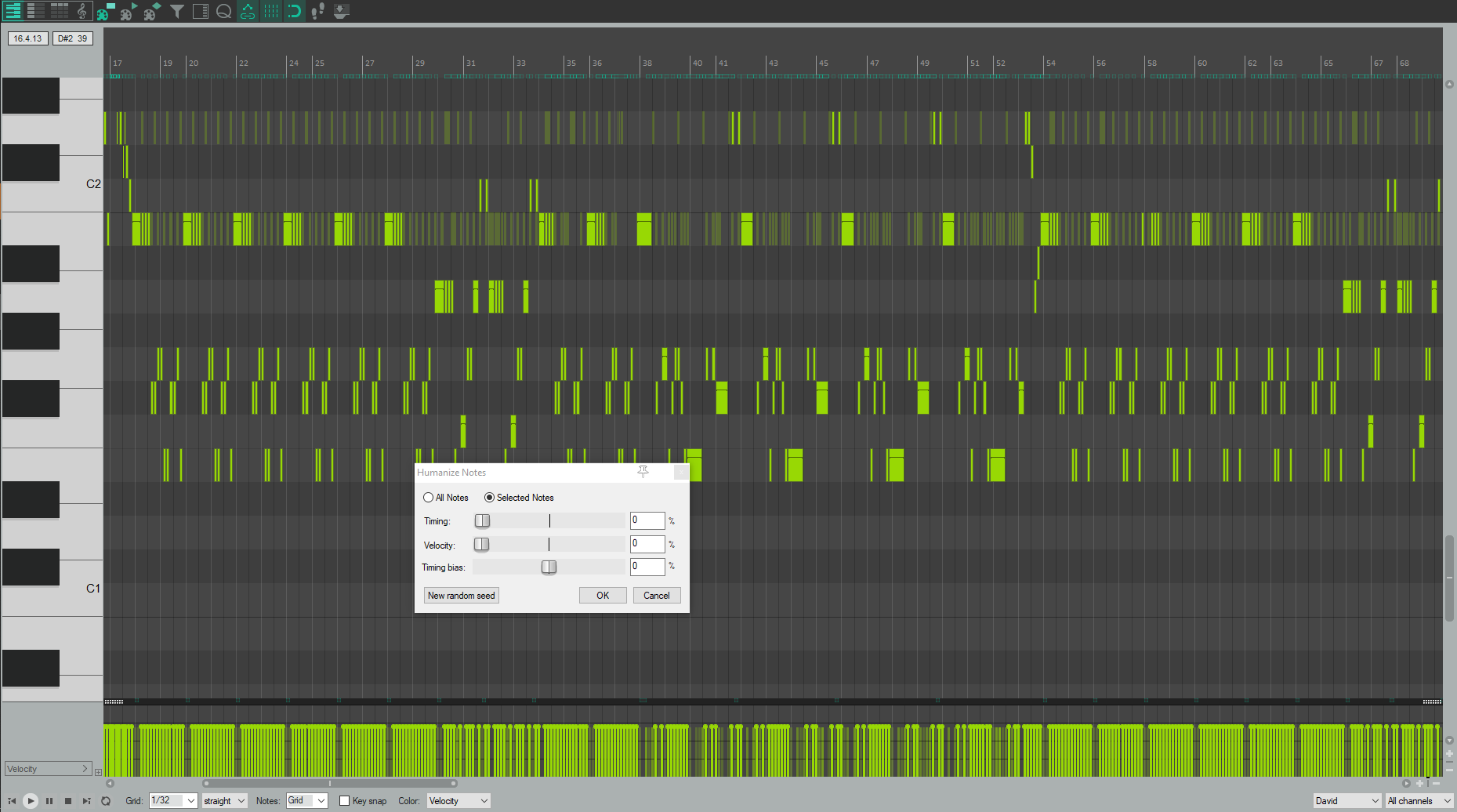Open the event filter funnel icon
Image resolution: width=1457 pixels, height=812 pixels.
pos(177,11)
